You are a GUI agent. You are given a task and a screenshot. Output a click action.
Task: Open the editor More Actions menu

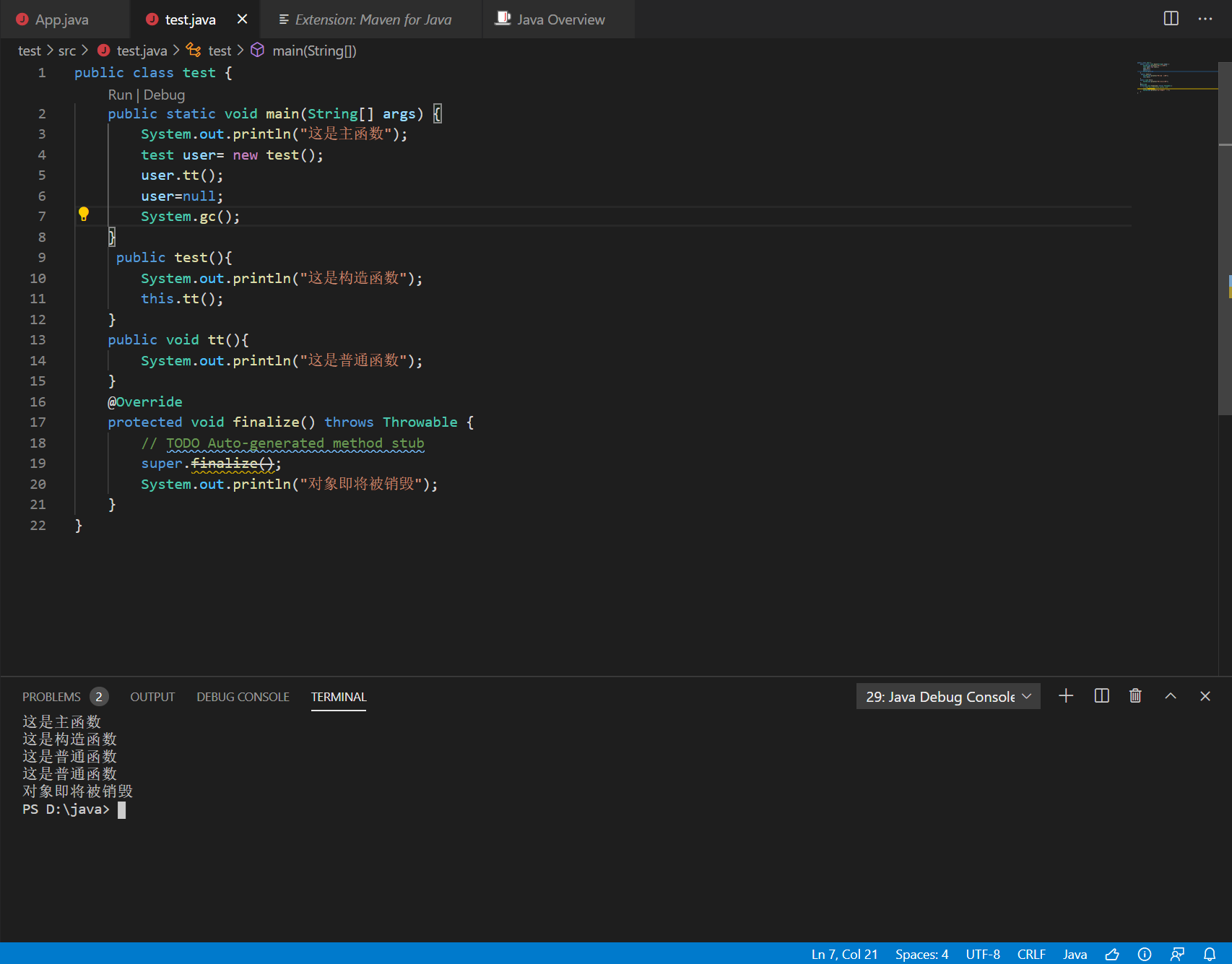(x=1205, y=19)
